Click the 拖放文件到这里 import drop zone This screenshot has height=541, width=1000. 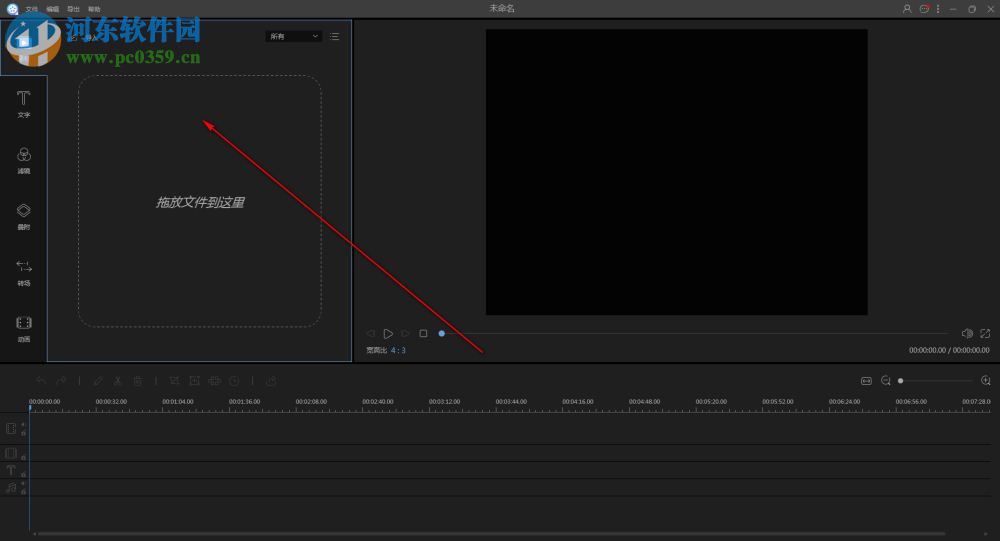point(200,202)
